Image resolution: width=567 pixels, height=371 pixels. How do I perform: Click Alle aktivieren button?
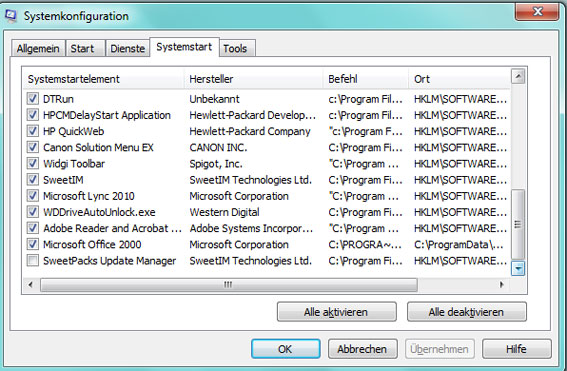336,312
